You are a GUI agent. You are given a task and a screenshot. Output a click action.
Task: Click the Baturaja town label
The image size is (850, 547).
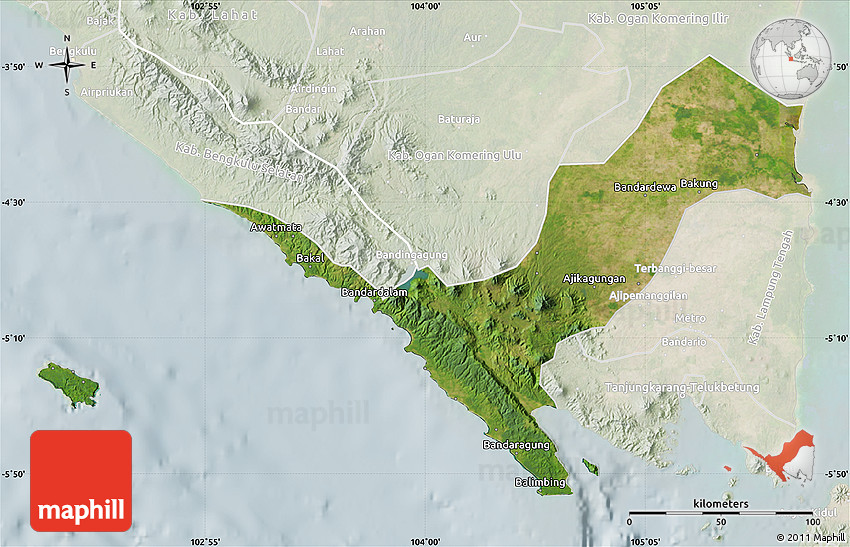(457, 119)
